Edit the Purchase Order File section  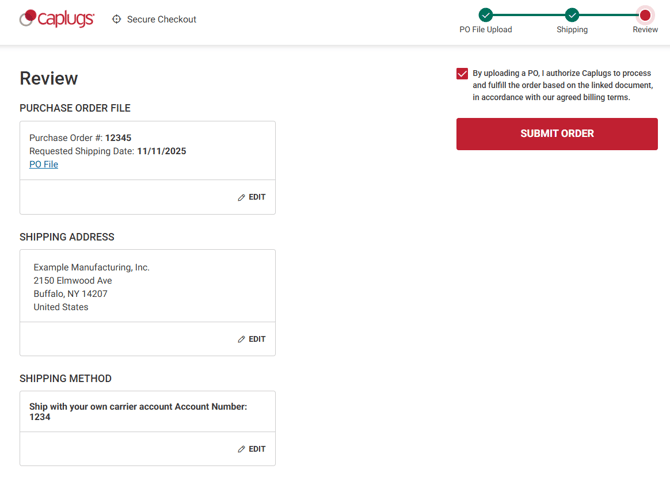coord(252,197)
